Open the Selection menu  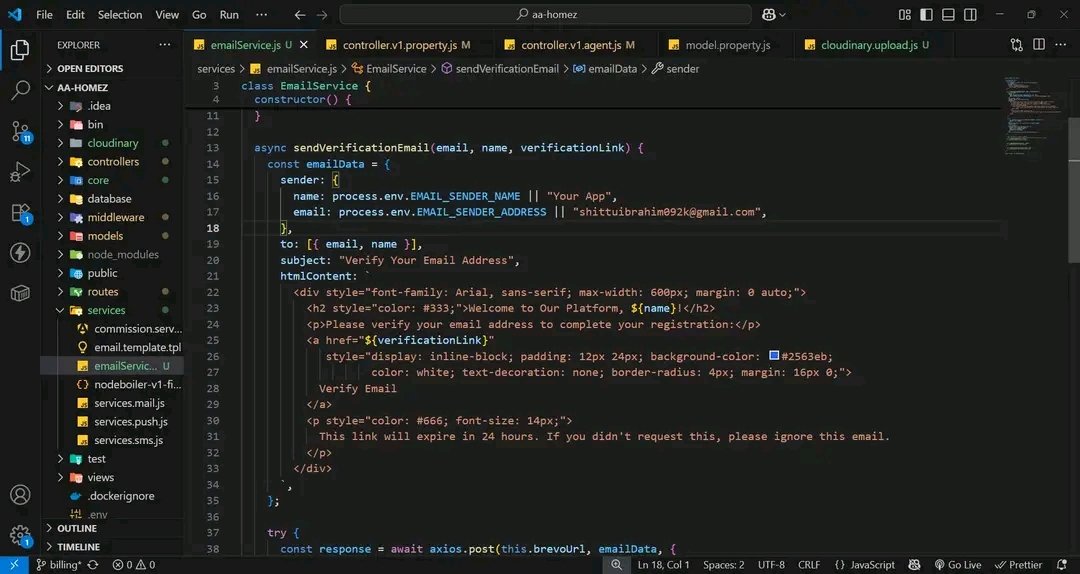click(x=119, y=14)
